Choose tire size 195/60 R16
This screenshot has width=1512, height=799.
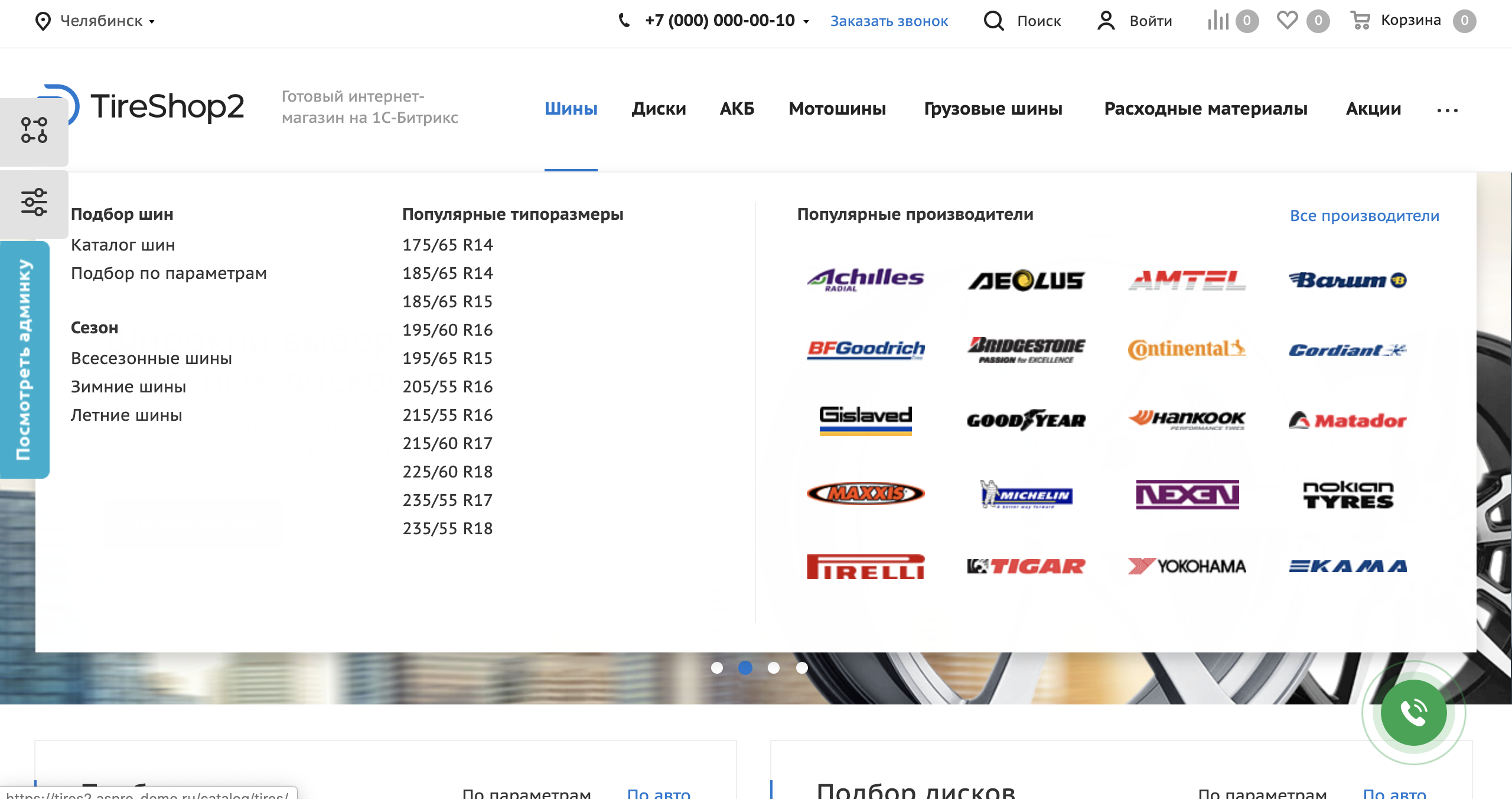[x=448, y=330]
